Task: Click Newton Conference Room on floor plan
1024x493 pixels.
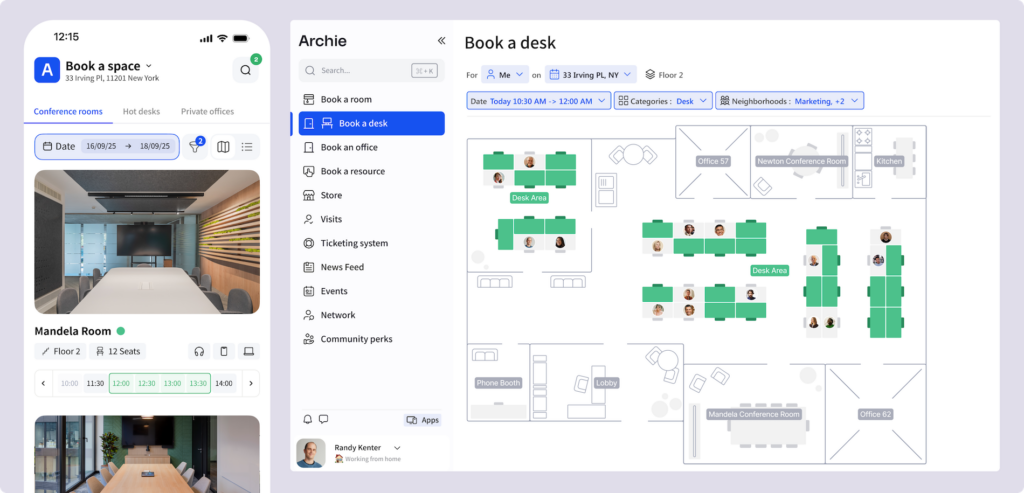Action: tap(801, 161)
